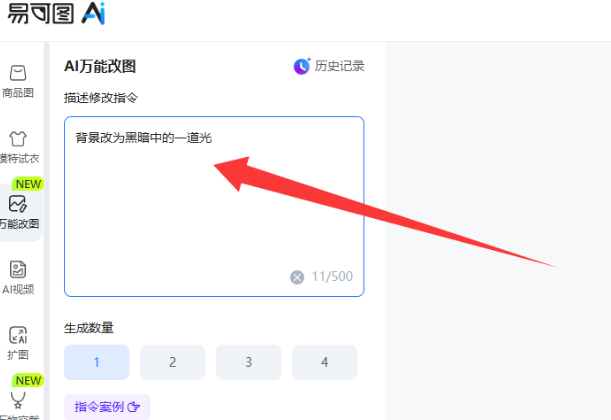Open the AI视频 sidebar tool

pos(18,269)
